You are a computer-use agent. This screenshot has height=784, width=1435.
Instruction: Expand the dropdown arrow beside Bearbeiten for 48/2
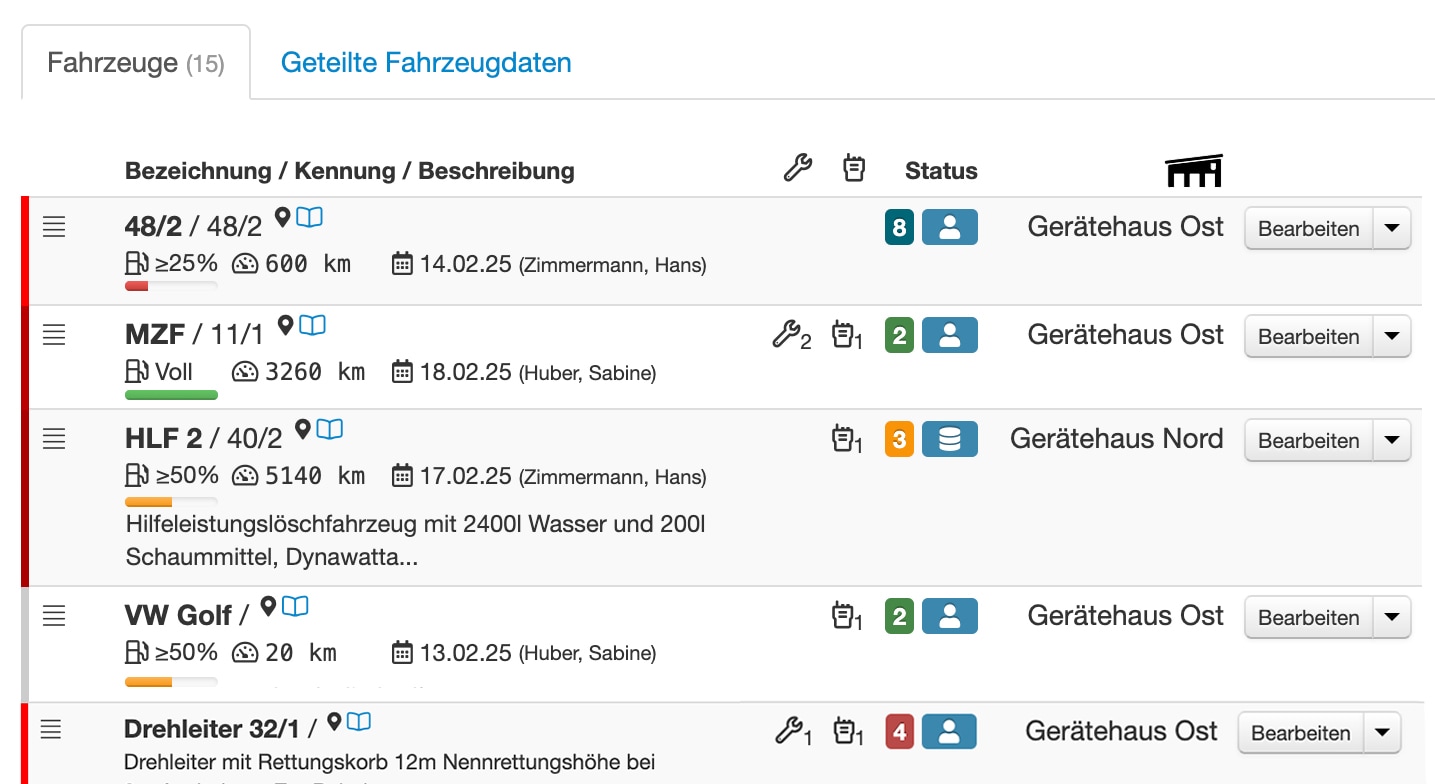point(1392,228)
